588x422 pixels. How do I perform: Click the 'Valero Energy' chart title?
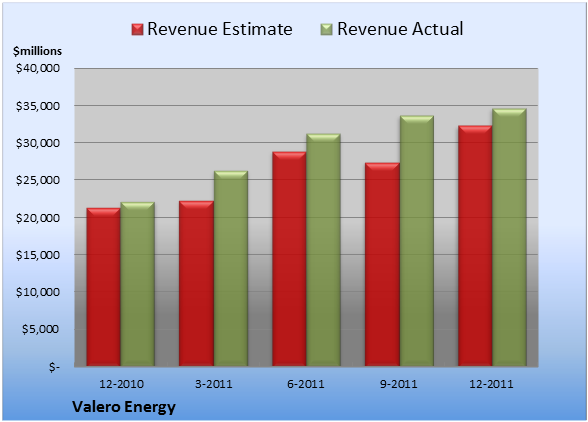pyautogui.click(x=124, y=407)
